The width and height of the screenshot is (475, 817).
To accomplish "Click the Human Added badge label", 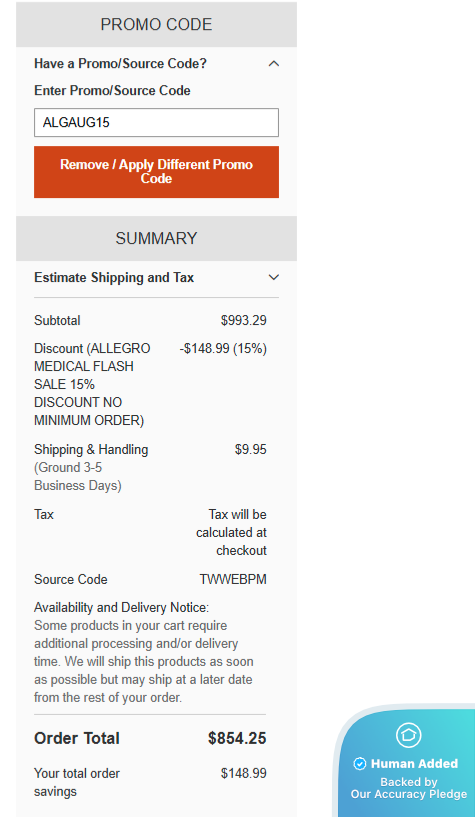I will 414,764.
